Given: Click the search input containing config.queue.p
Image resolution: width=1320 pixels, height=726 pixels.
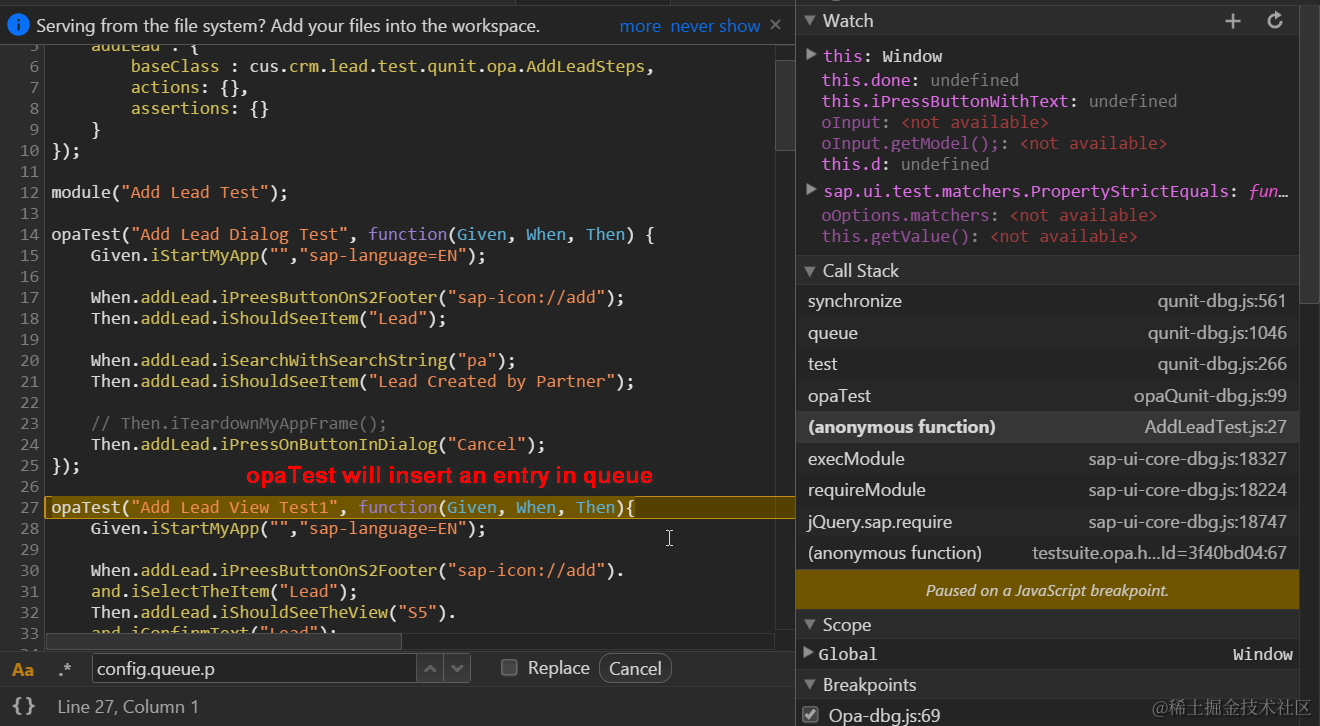Looking at the screenshot, I should click(254, 669).
